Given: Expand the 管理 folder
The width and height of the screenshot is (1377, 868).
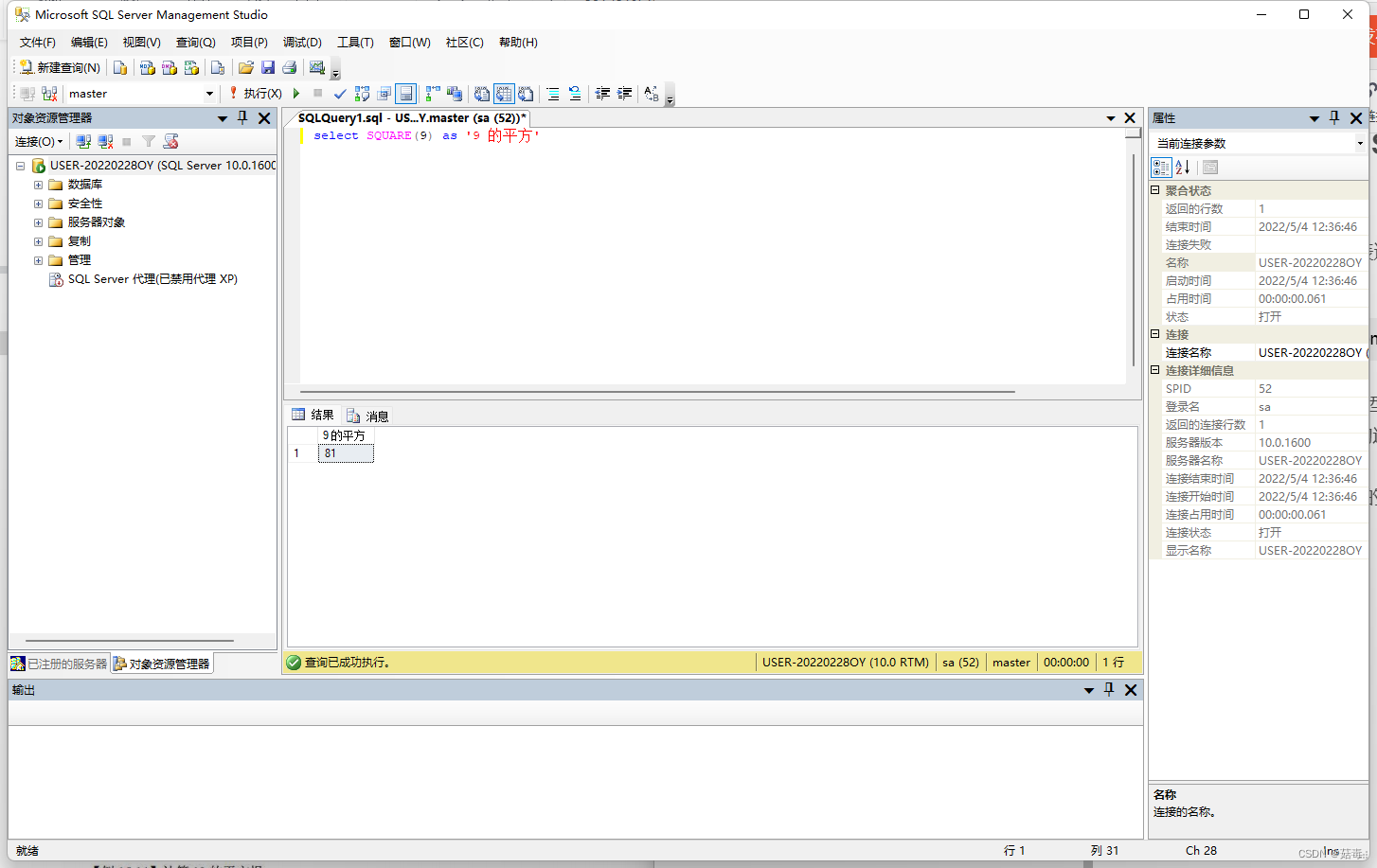Looking at the screenshot, I should pyautogui.click(x=38, y=260).
